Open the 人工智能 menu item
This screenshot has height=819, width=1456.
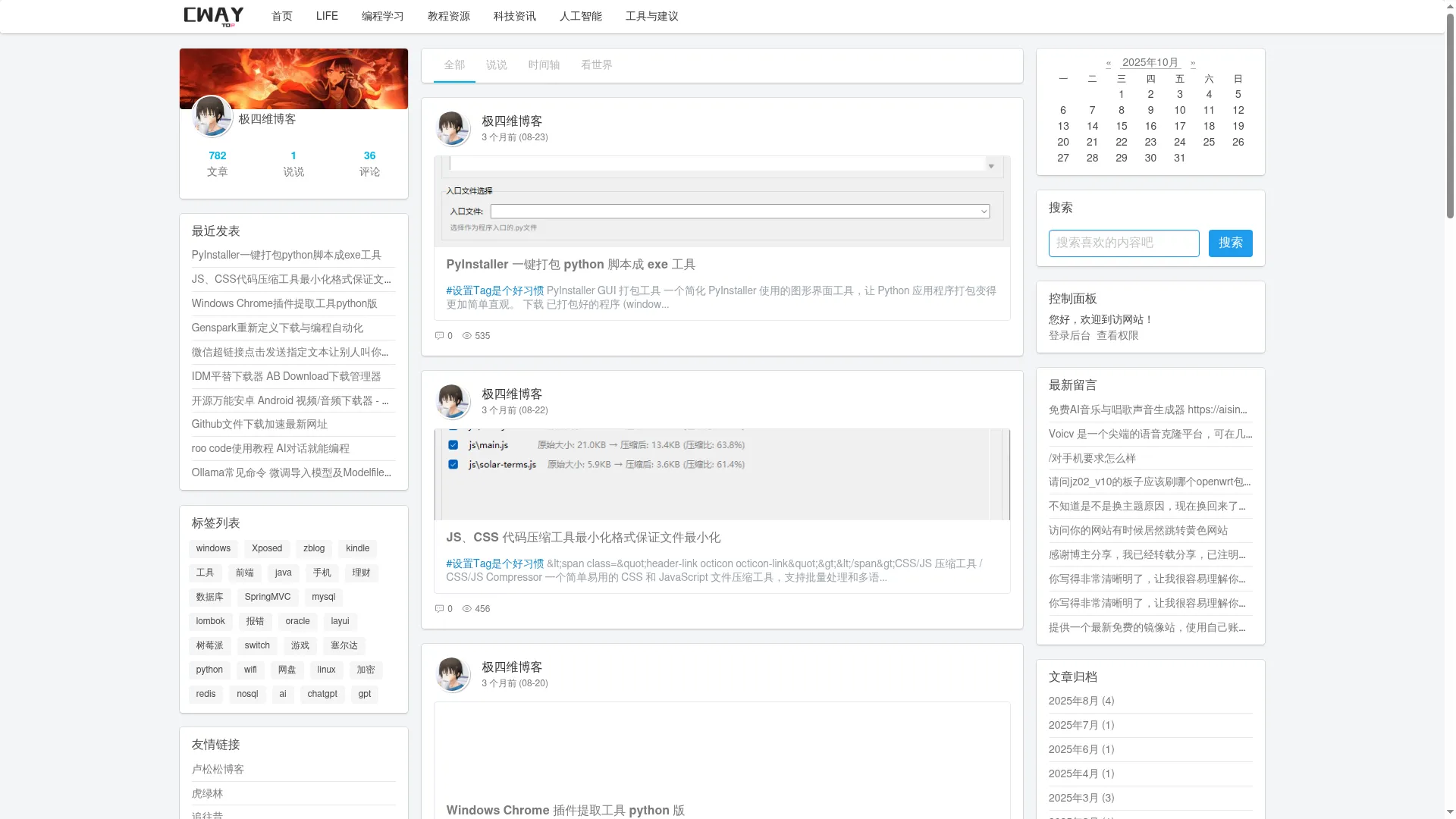(x=580, y=16)
